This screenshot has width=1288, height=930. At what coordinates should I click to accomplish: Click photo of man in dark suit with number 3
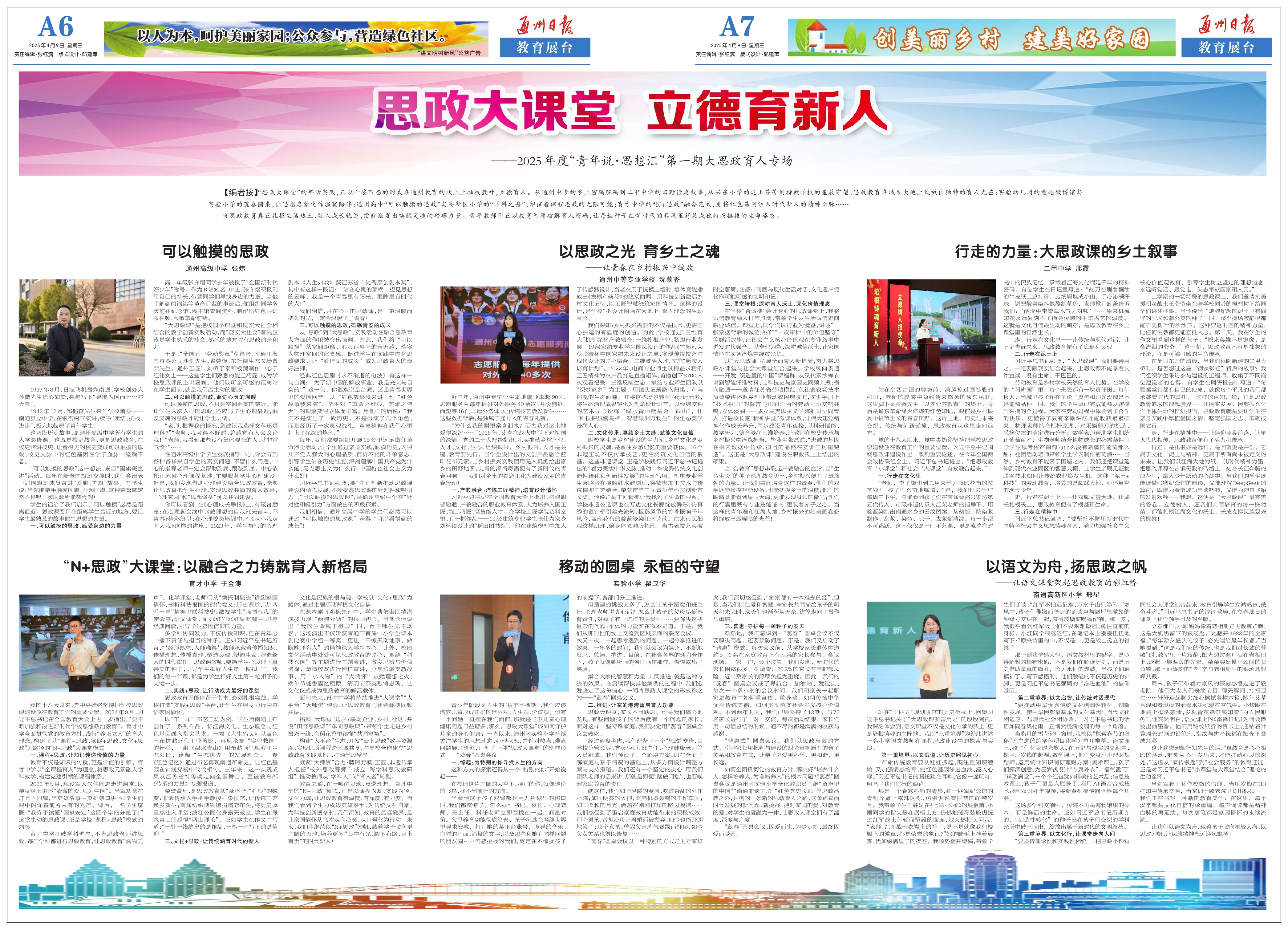click(x=504, y=643)
